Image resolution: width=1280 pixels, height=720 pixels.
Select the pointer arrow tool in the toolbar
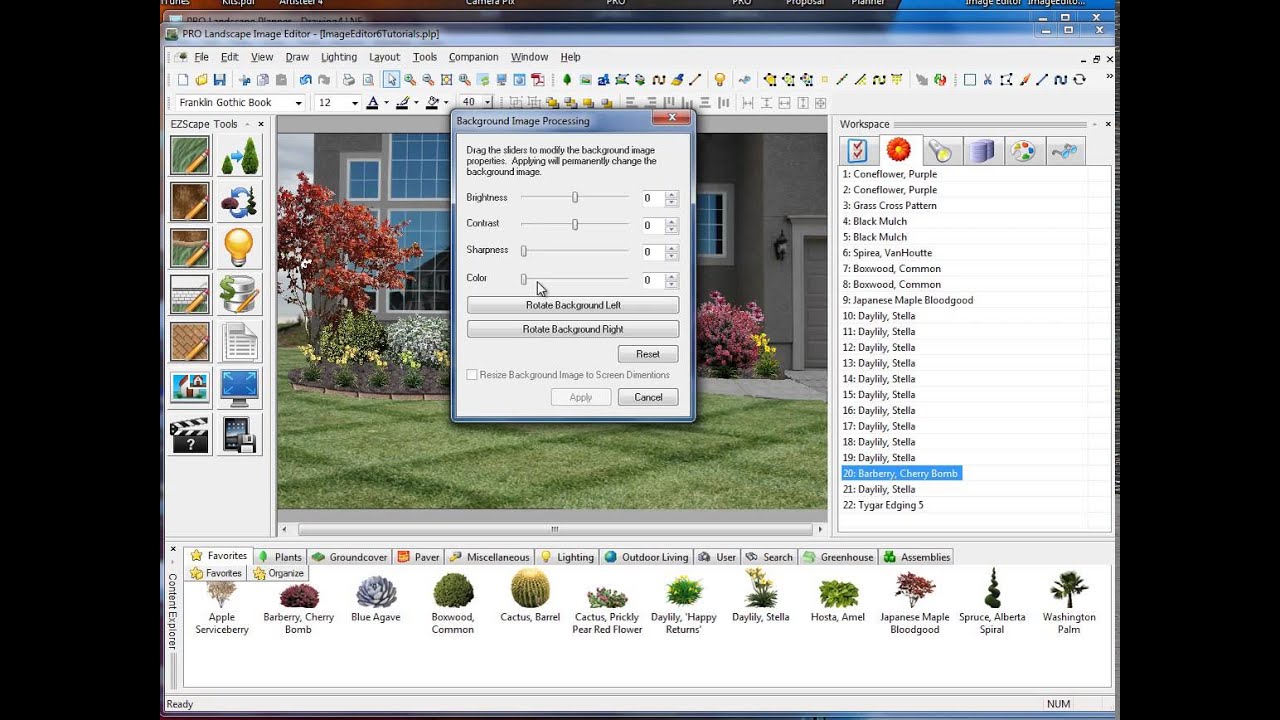point(391,80)
